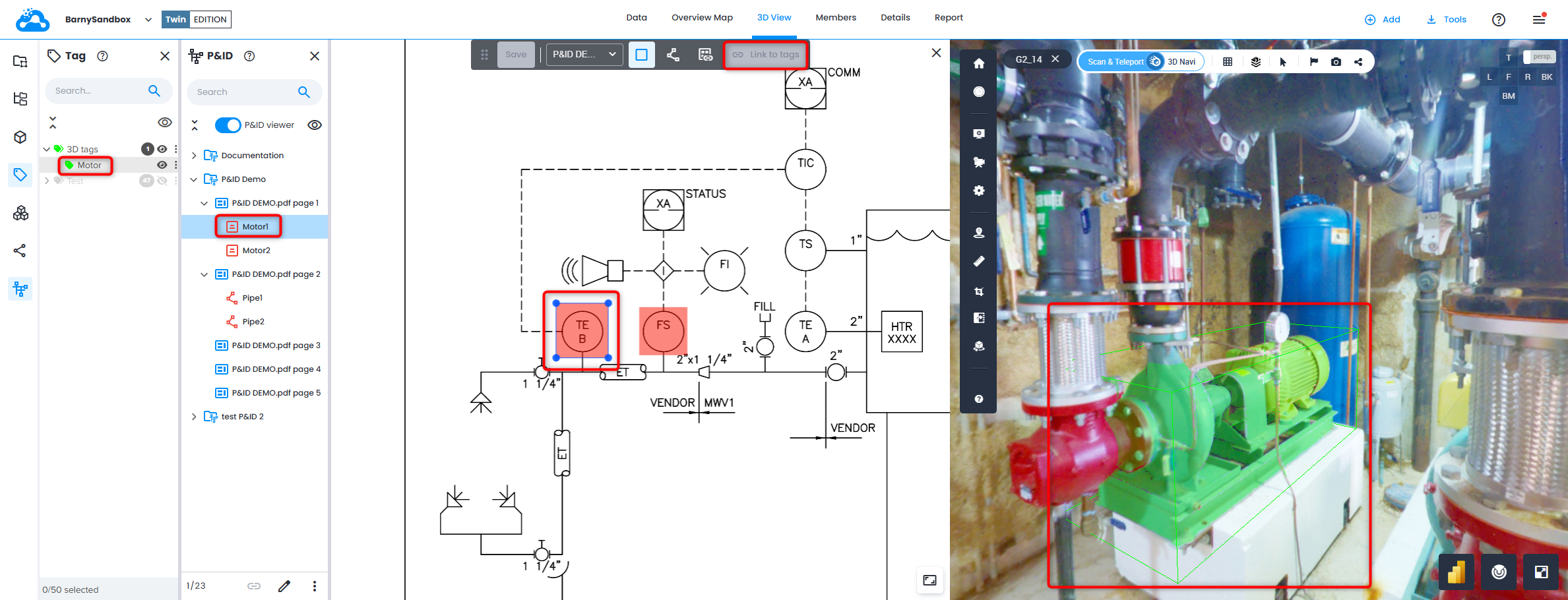Open the layers icon in 3D view toolbar
The height and width of the screenshot is (600, 1568).
pyautogui.click(x=1255, y=62)
